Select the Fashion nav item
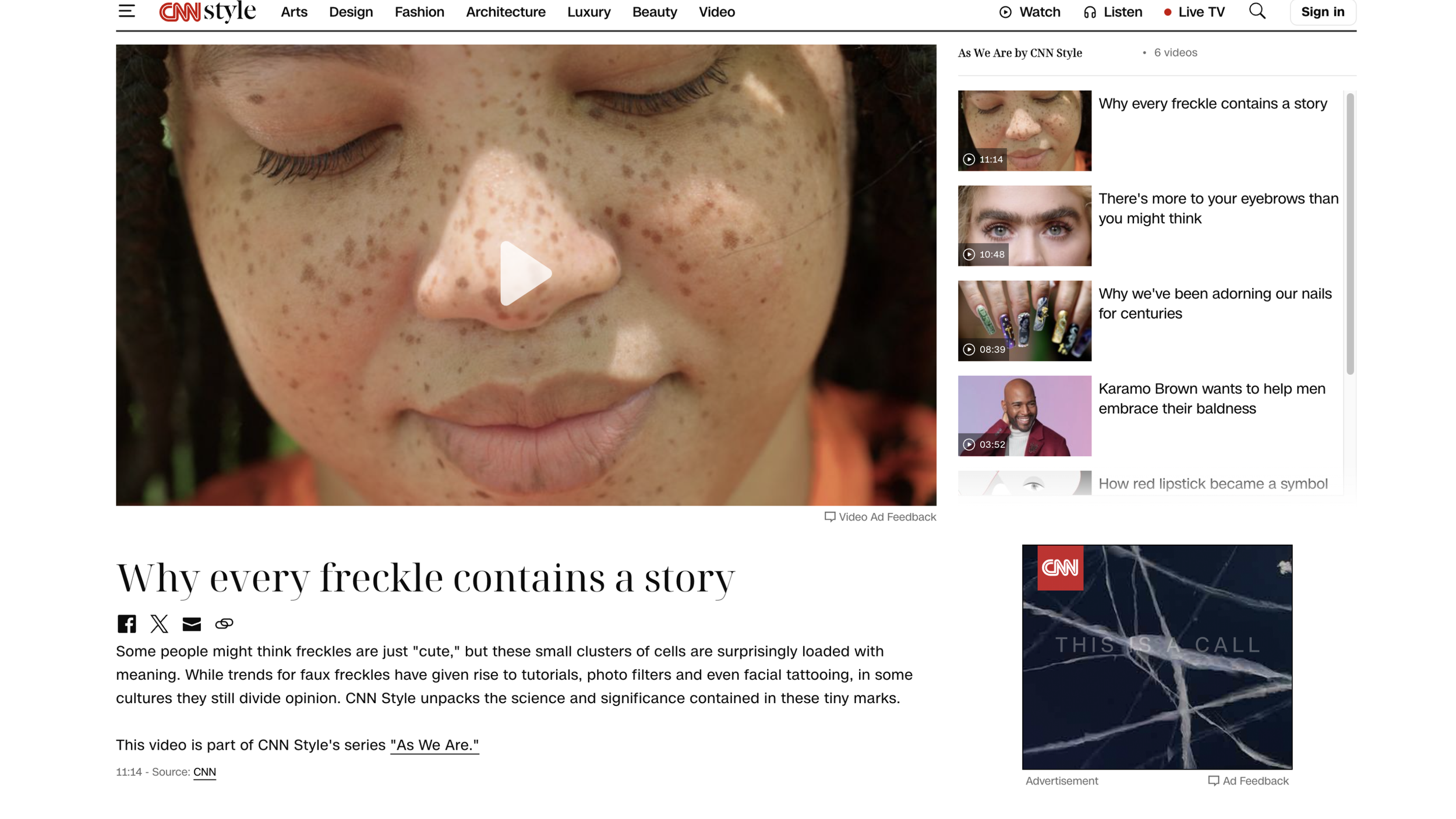This screenshot has height=819, width=1456. [419, 12]
